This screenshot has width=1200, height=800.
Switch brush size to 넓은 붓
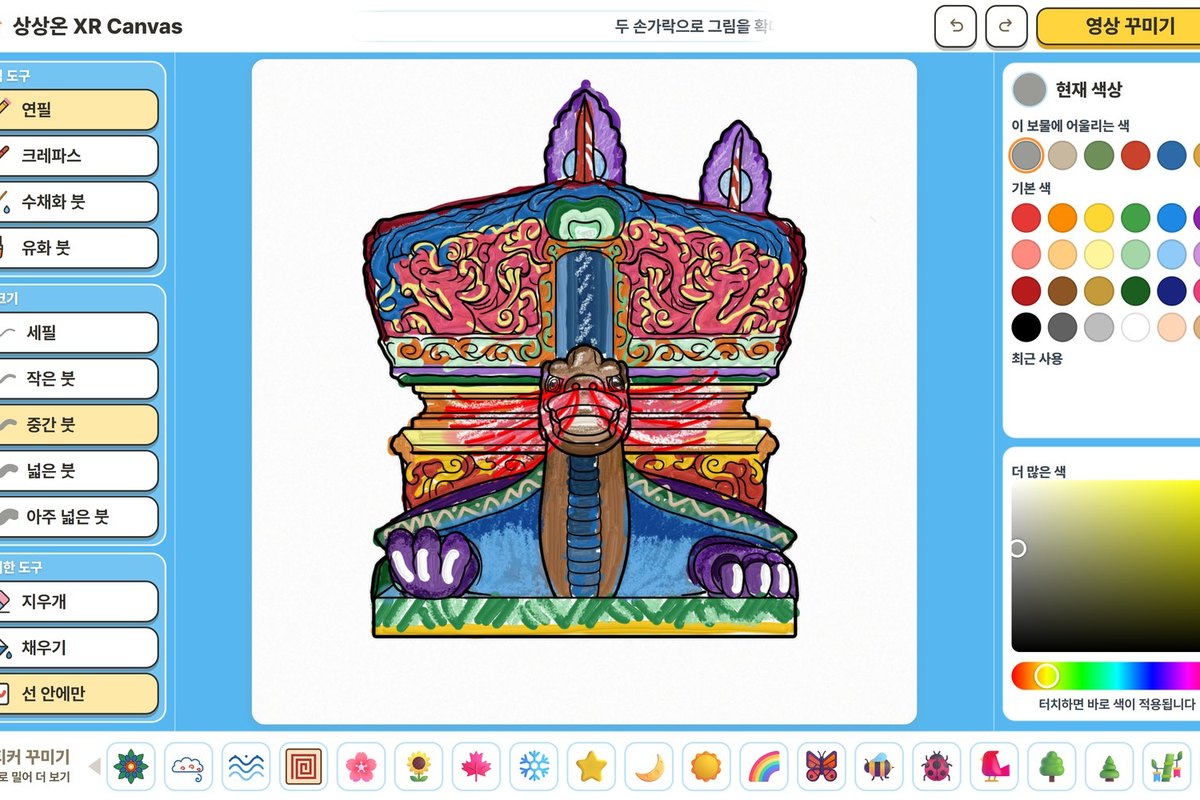point(77,471)
